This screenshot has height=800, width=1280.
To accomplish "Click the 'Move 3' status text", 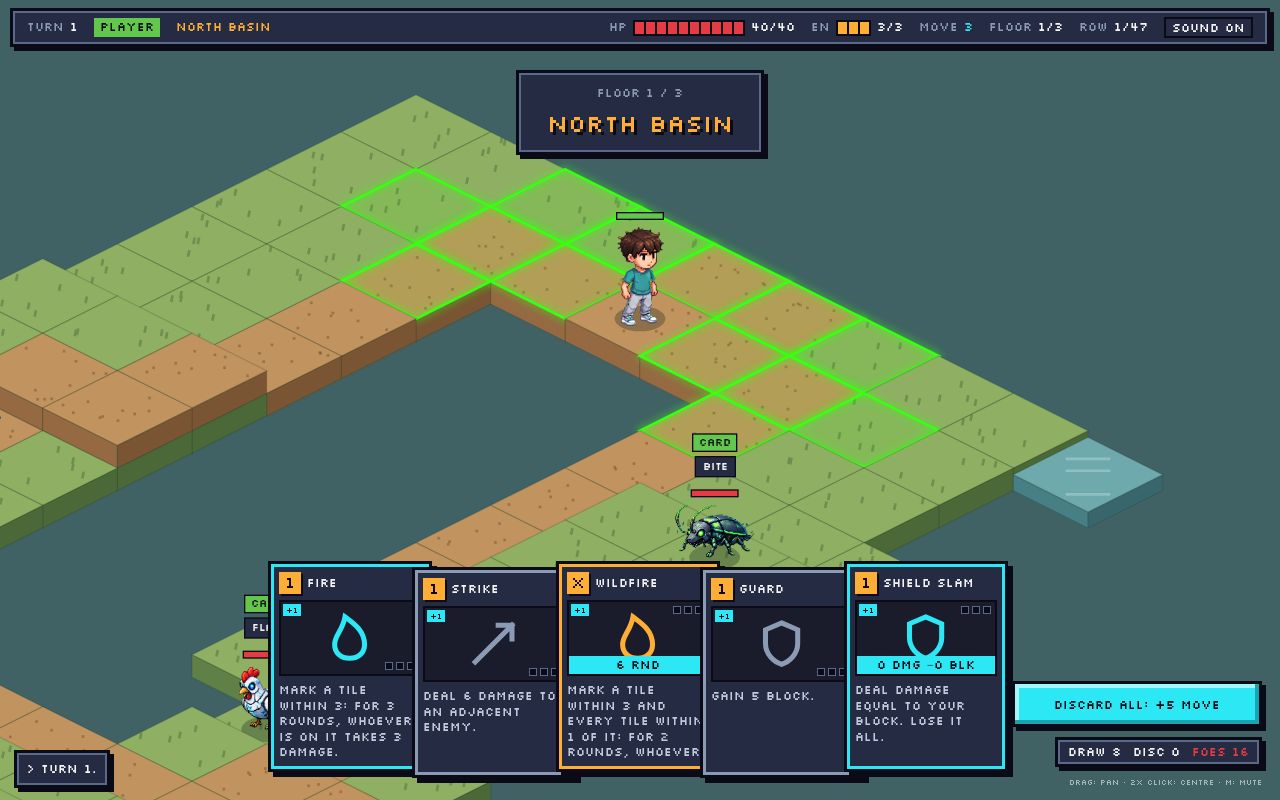I will click(x=946, y=27).
